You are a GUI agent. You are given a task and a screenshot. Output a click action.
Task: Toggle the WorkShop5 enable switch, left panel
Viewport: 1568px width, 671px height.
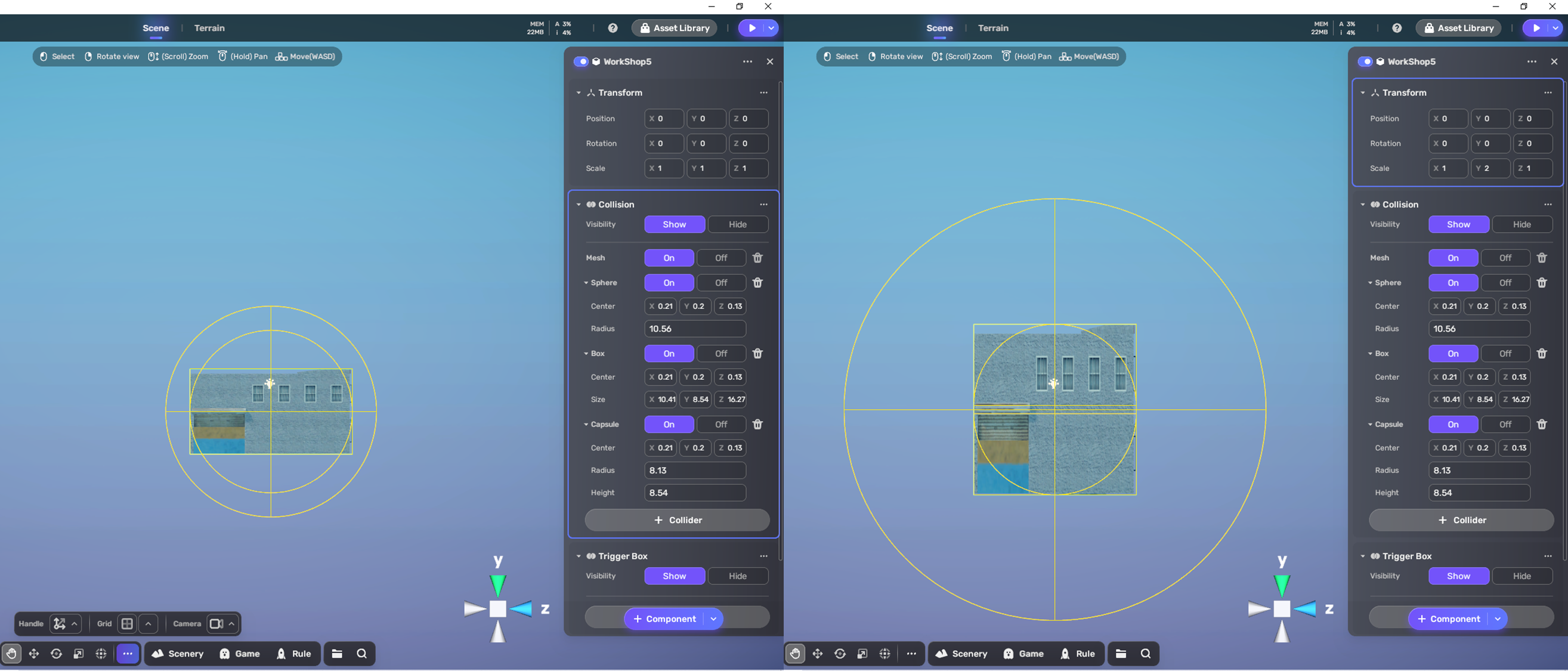click(581, 61)
